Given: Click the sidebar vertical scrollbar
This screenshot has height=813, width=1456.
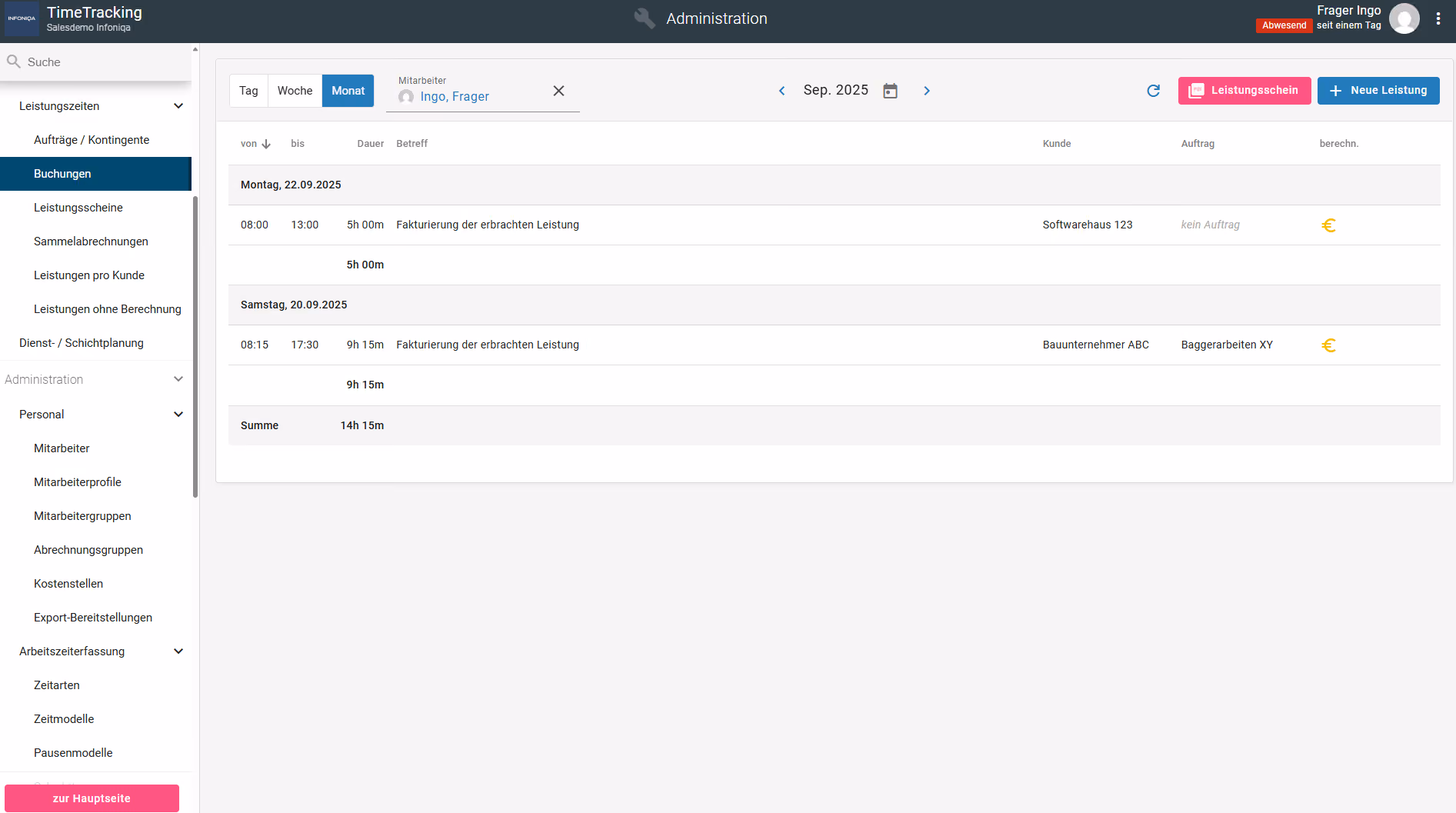Looking at the screenshot, I should coord(195,346).
